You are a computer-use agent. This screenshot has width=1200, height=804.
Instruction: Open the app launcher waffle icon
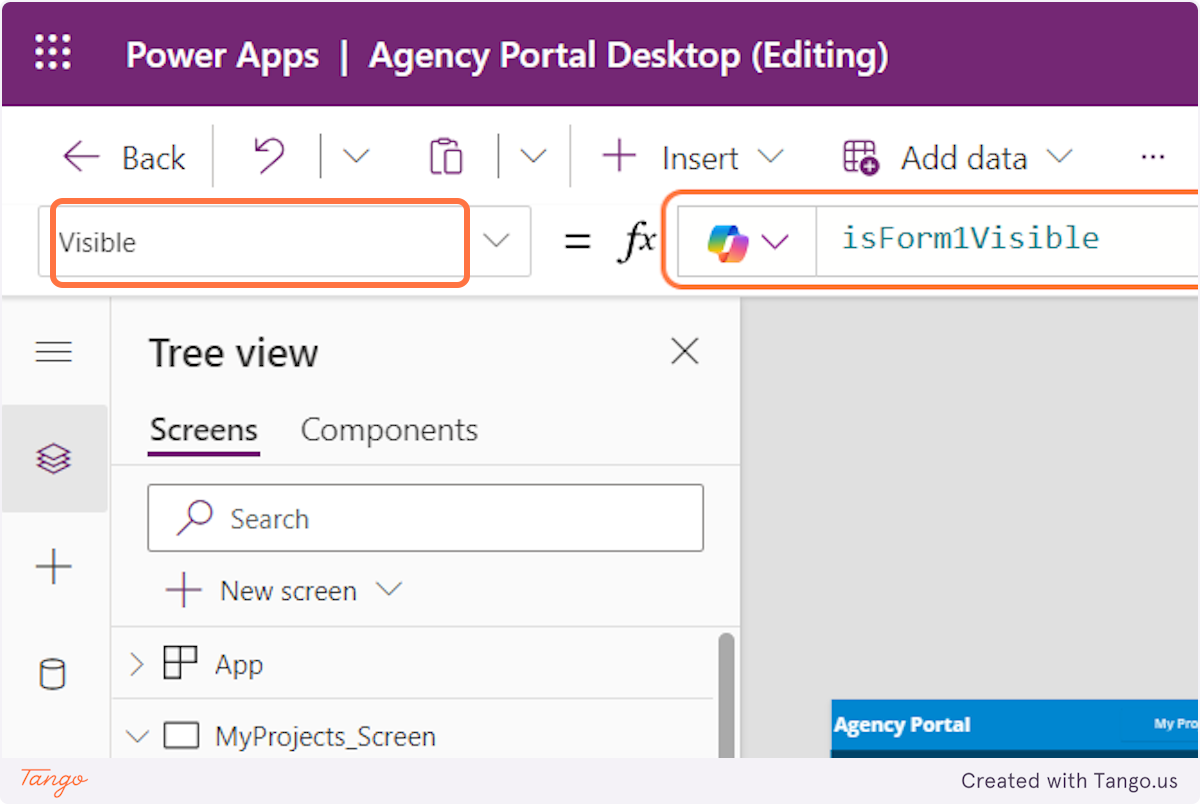click(x=53, y=52)
